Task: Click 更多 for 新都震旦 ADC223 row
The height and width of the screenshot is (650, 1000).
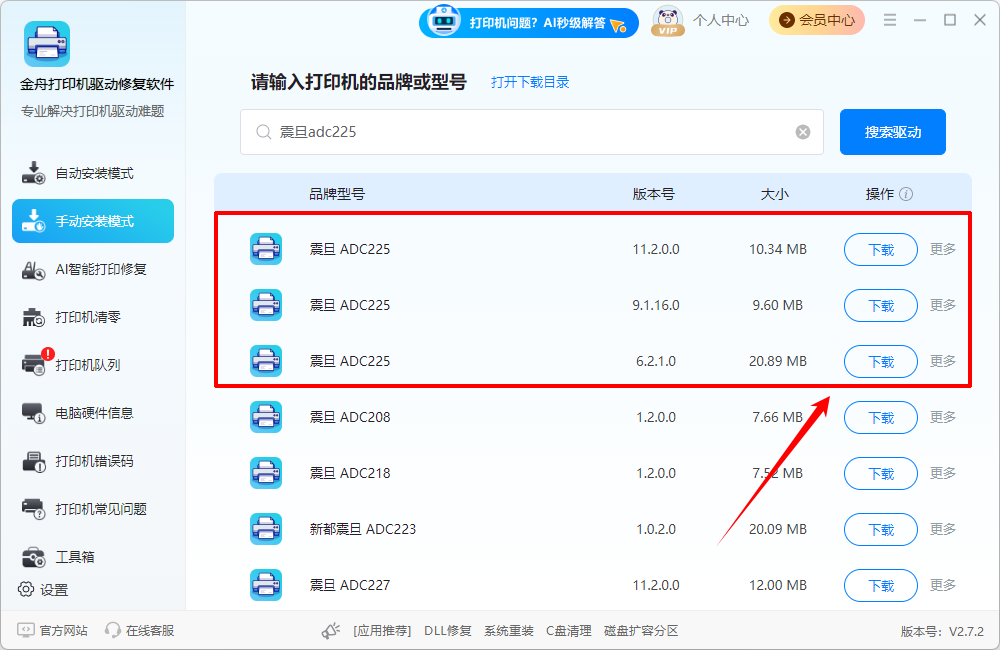Action: click(943, 529)
